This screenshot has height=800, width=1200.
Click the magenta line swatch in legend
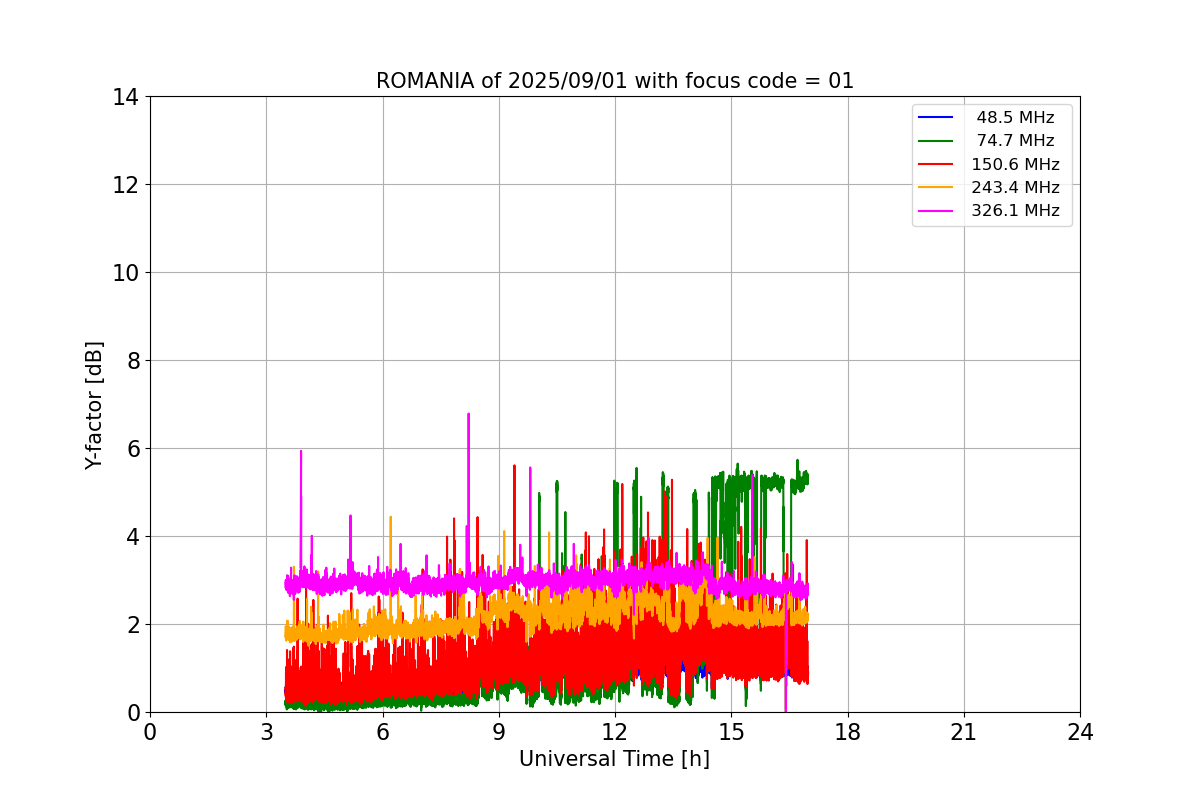tap(936, 211)
